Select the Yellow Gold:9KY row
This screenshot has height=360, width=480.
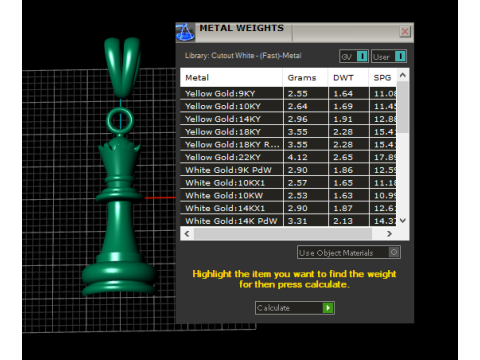click(x=288, y=94)
